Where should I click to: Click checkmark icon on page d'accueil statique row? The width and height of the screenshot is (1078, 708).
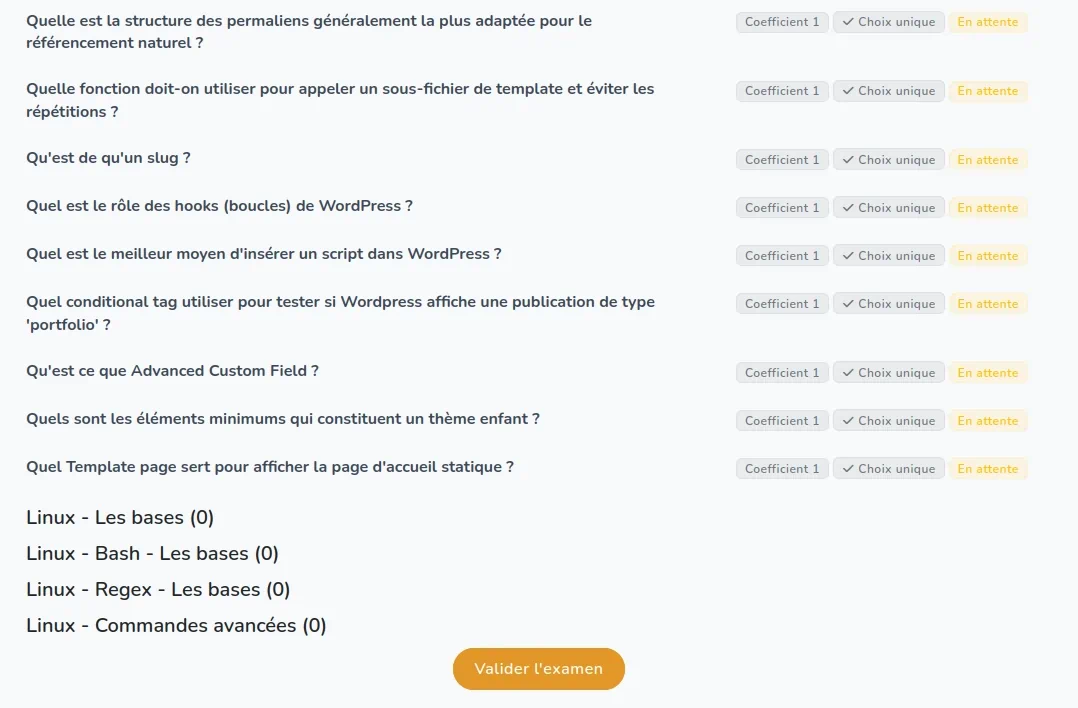coord(848,469)
